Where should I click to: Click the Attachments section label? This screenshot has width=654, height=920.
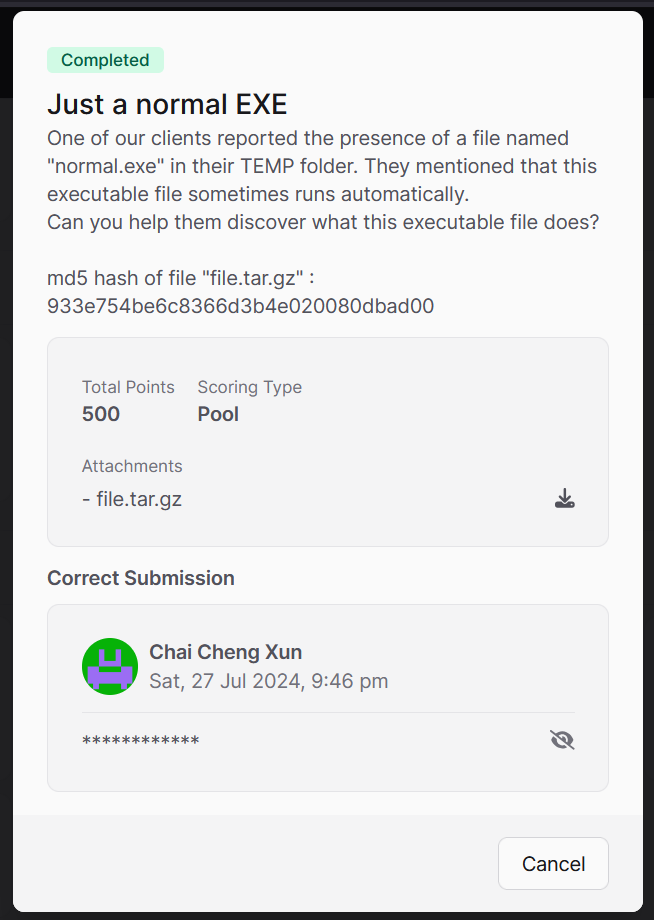(132, 466)
